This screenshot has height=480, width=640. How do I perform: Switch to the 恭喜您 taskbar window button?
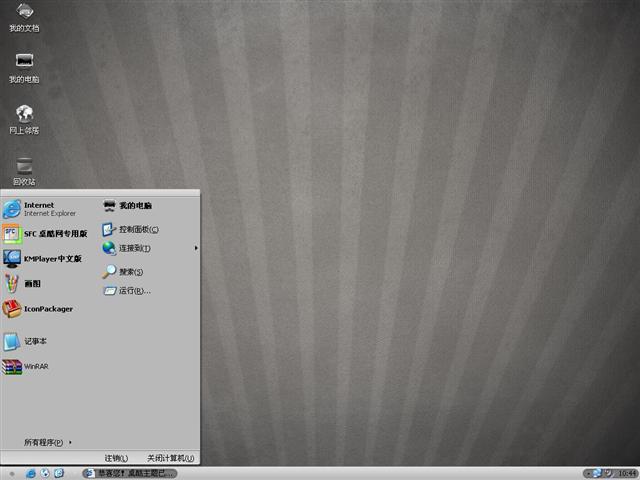130,473
